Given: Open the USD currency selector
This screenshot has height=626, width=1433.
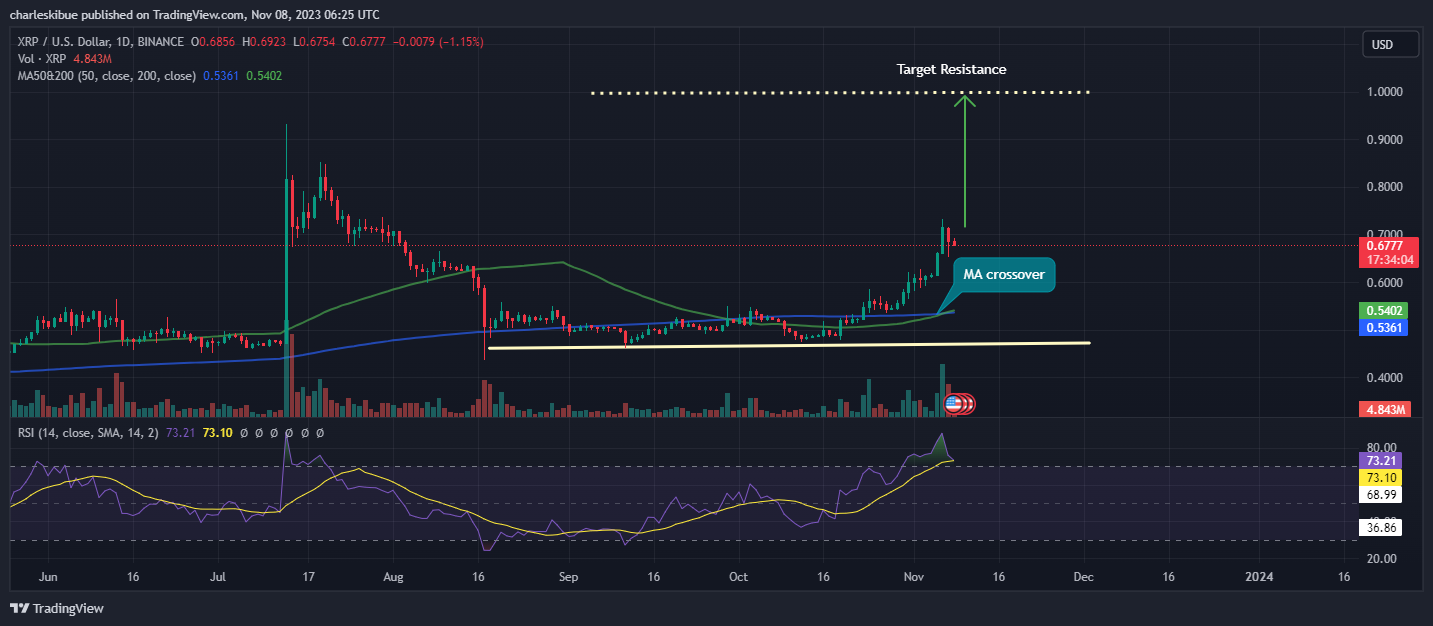Looking at the screenshot, I should pos(1390,45).
